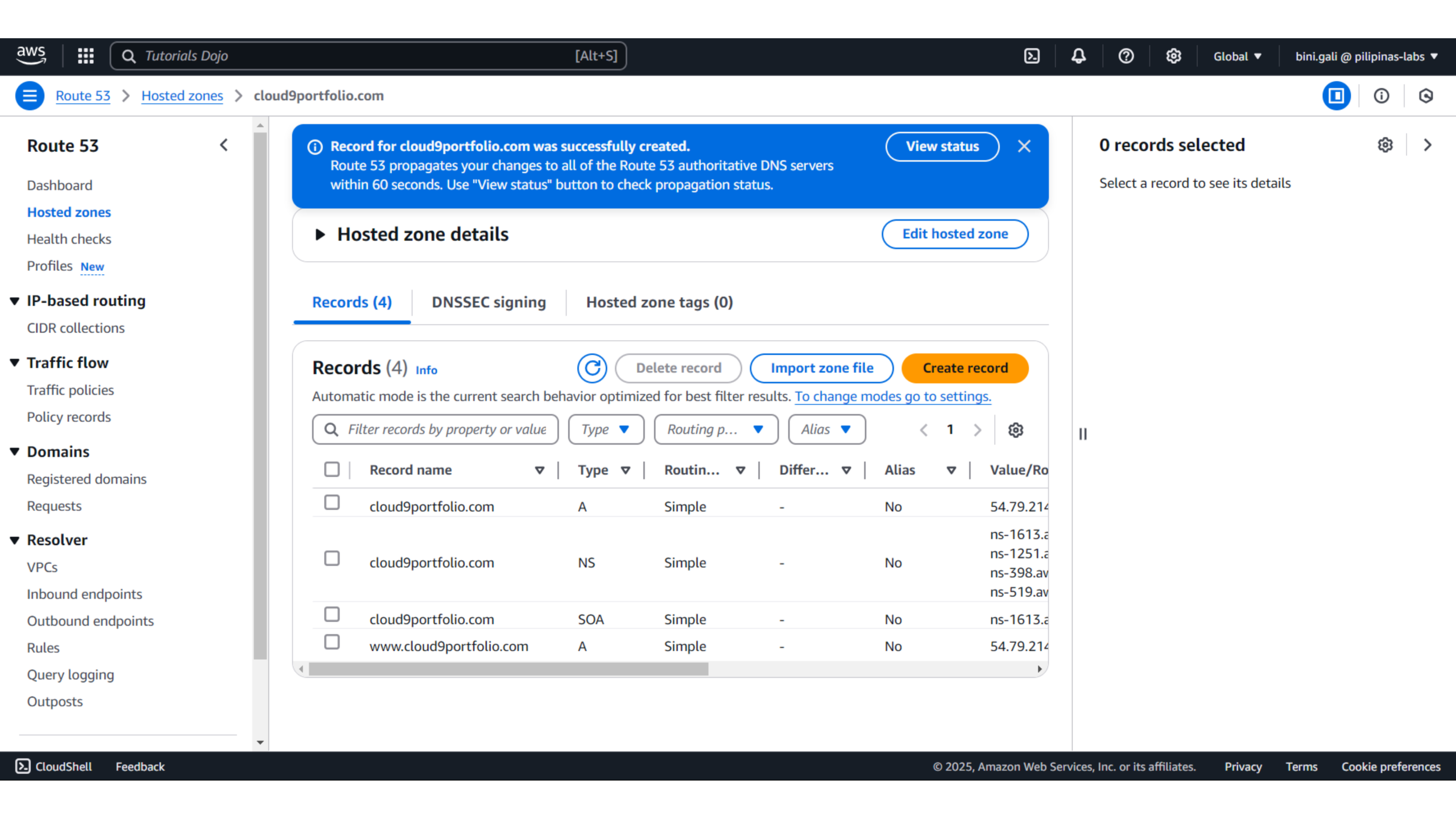Open the help question mark menu
The height and width of the screenshot is (819, 1456).
click(x=1126, y=56)
